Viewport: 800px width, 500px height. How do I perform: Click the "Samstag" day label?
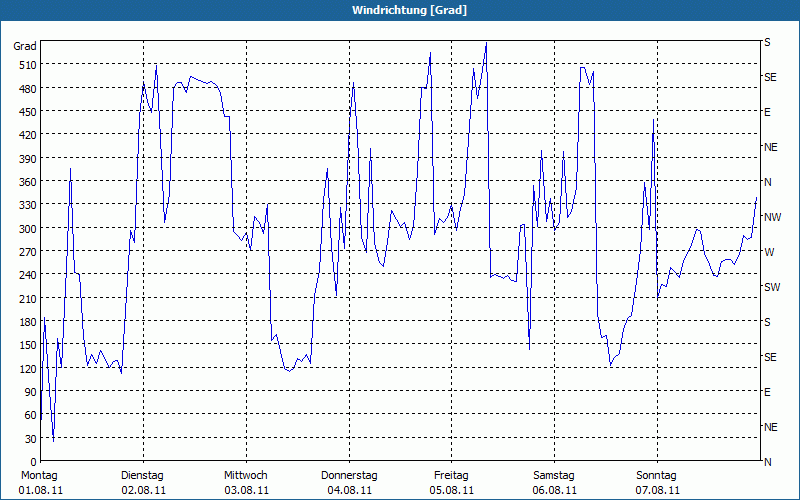pyautogui.click(x=554, y=476)
